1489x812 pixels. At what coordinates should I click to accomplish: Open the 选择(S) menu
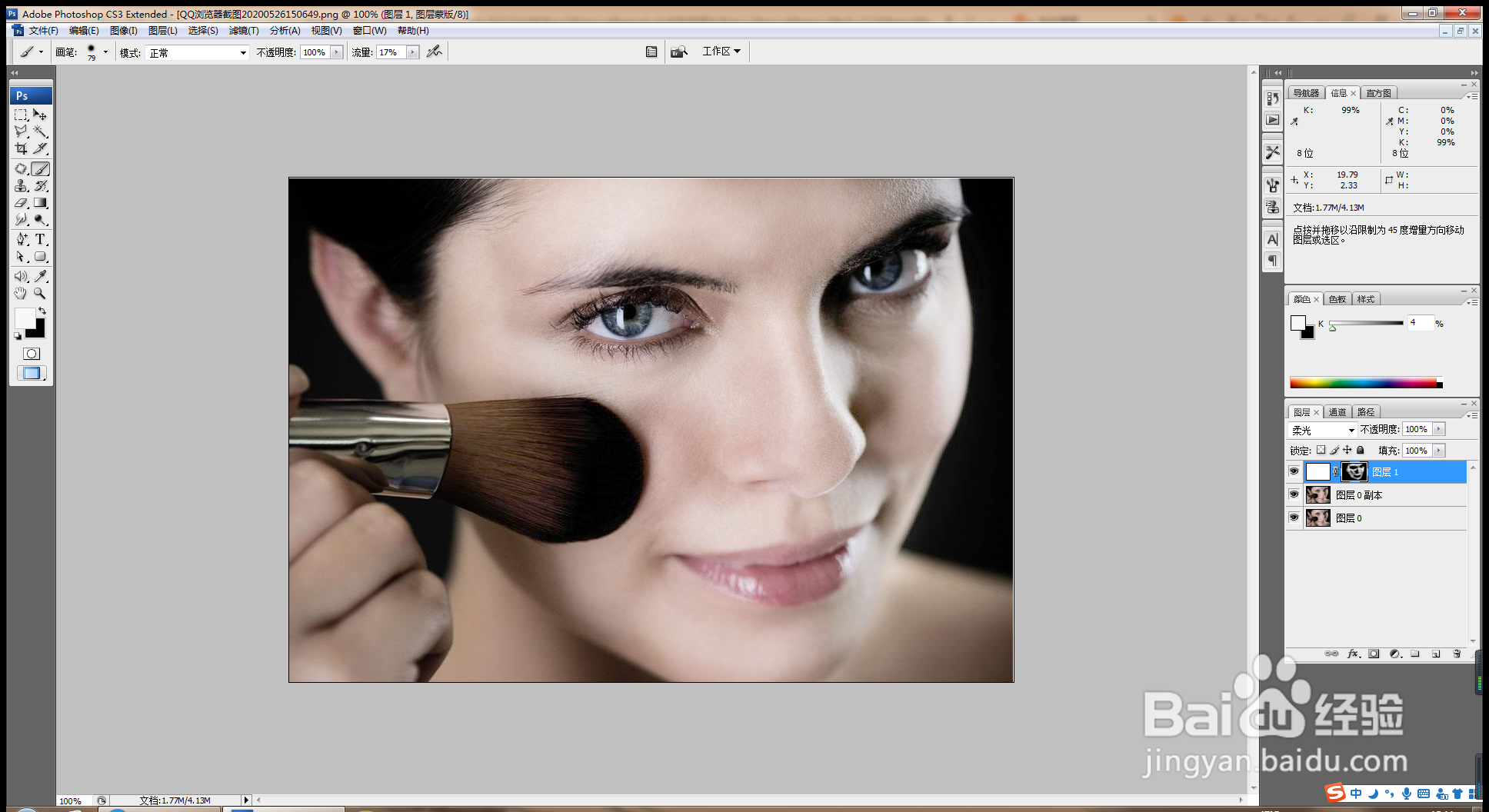pos(203,31)
